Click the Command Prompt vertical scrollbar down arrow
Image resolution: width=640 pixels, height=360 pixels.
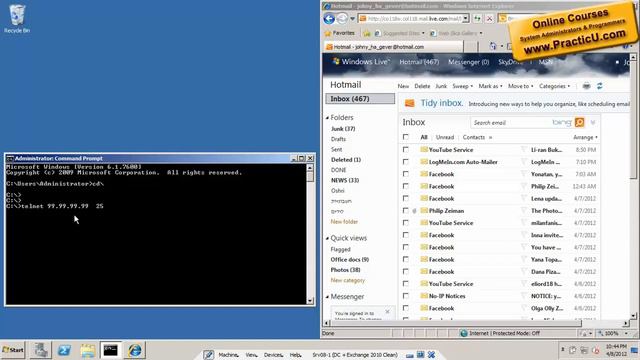click(x=310, y=301)
